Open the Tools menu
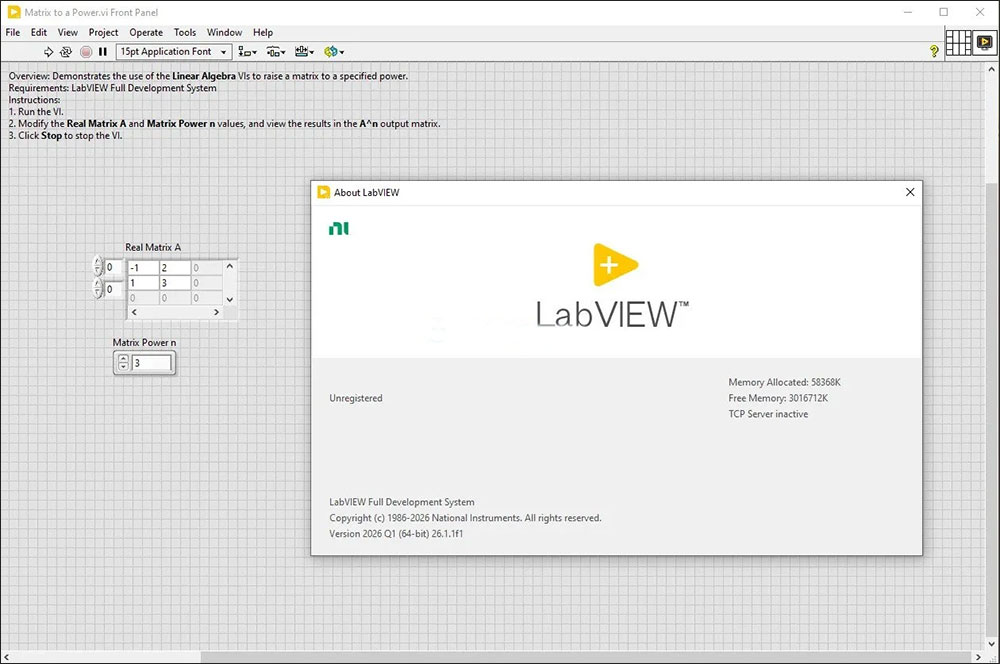The width and height of the screenshot is (1000, 664). (x=185, y=33)
